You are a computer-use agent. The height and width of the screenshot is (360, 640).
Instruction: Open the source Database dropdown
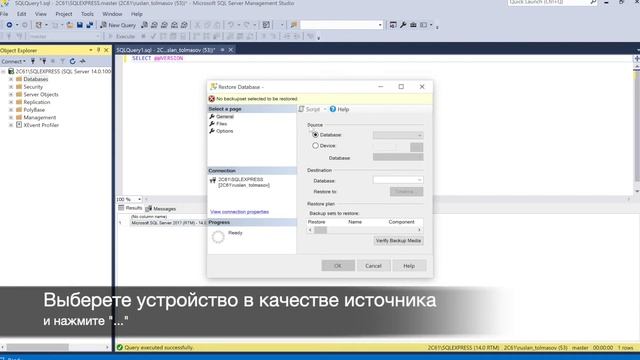(x=398, y=135)
